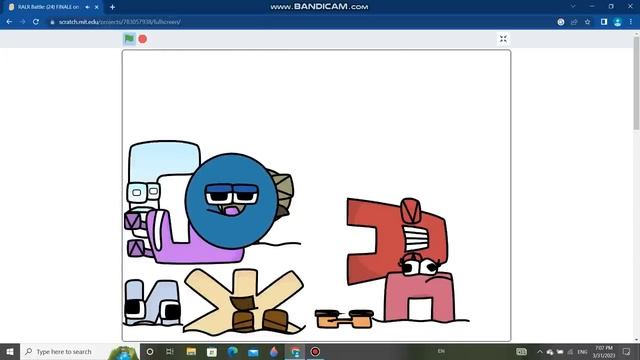Mute the tab using the speaker icon
The image size is (640, 360).
87,7
